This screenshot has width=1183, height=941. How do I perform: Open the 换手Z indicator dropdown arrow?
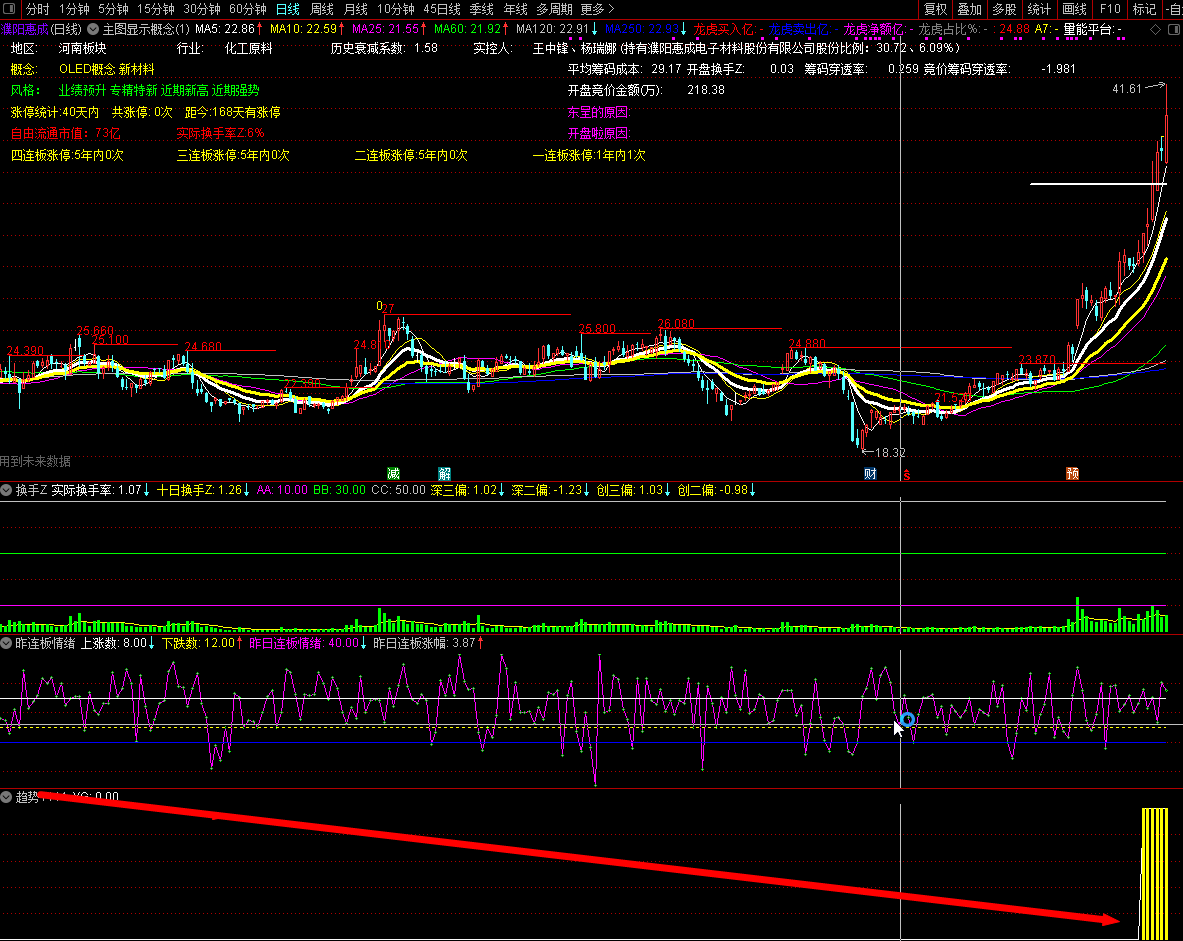pos(6,490)
